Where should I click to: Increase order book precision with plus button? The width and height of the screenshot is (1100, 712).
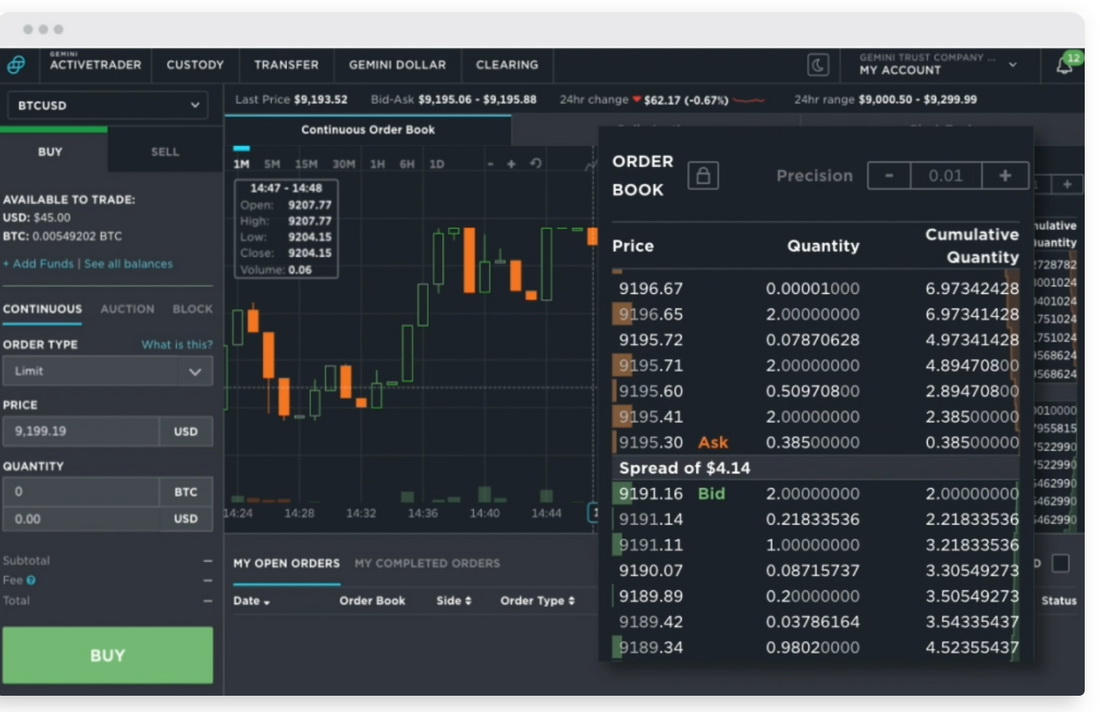[1005, 175]
